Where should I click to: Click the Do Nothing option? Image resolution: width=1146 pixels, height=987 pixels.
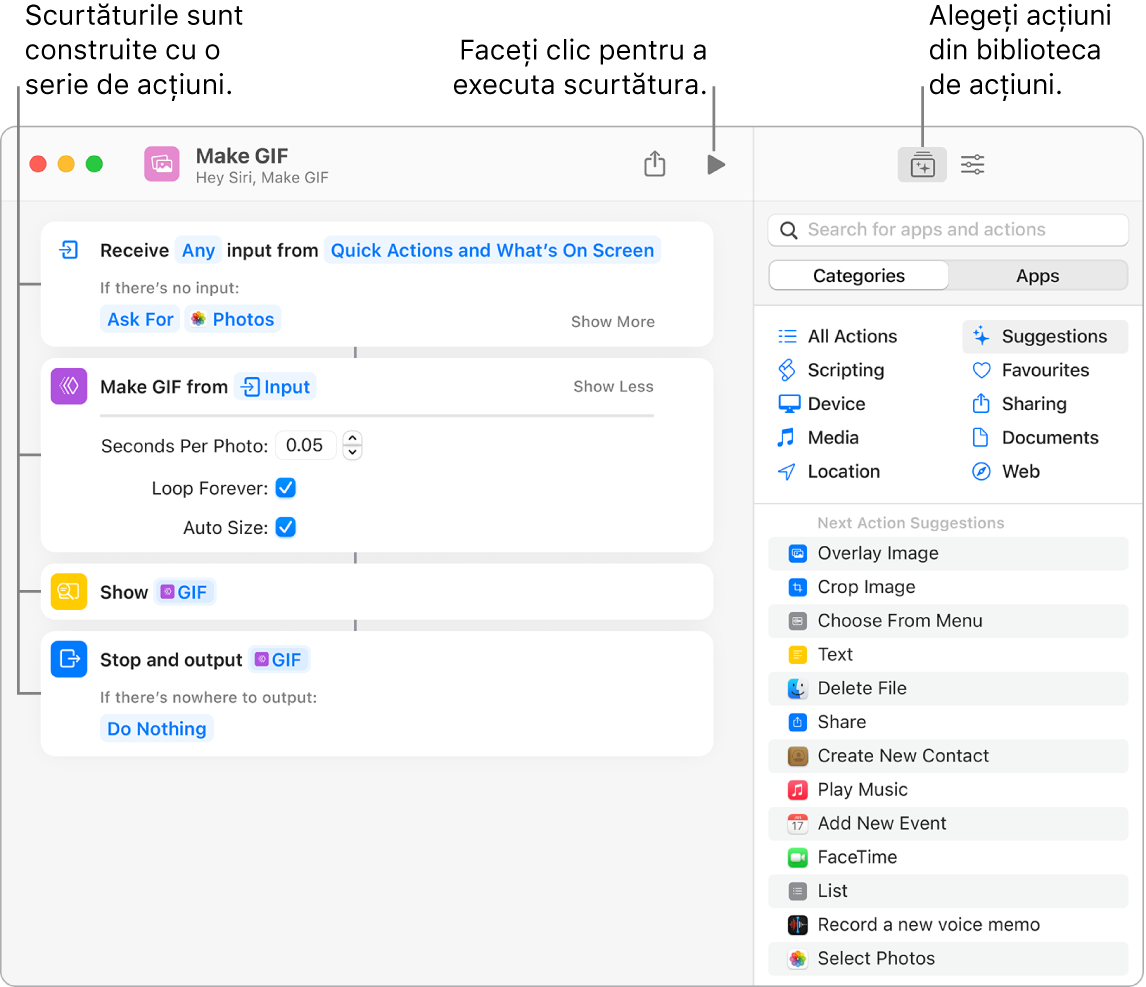[157, 729]
